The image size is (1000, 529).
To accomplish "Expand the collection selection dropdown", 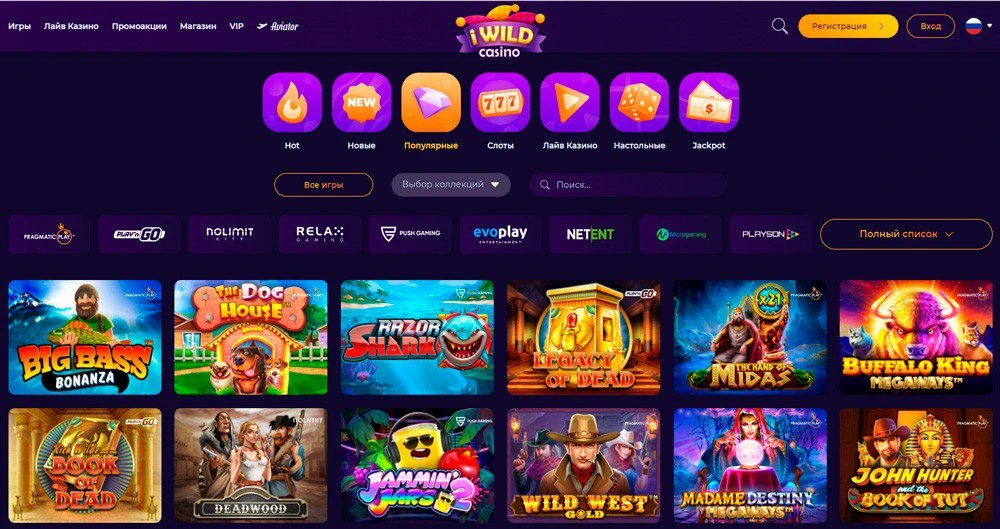I will click(x=451, y=184).
